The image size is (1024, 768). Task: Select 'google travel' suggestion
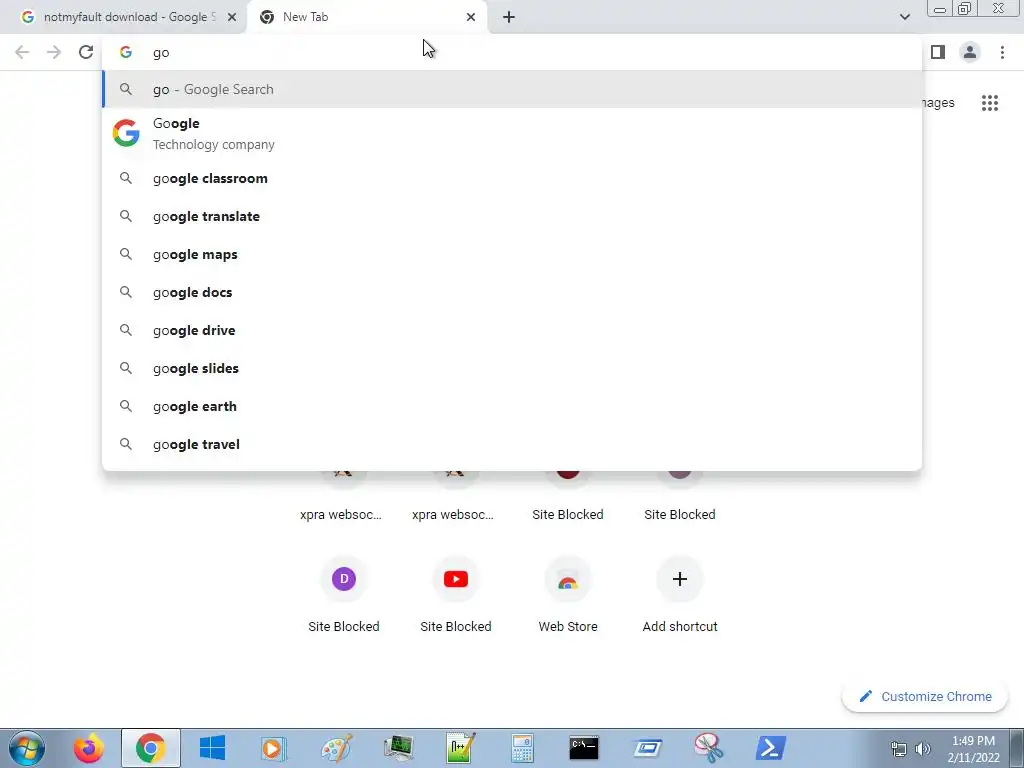coord(512,444)
